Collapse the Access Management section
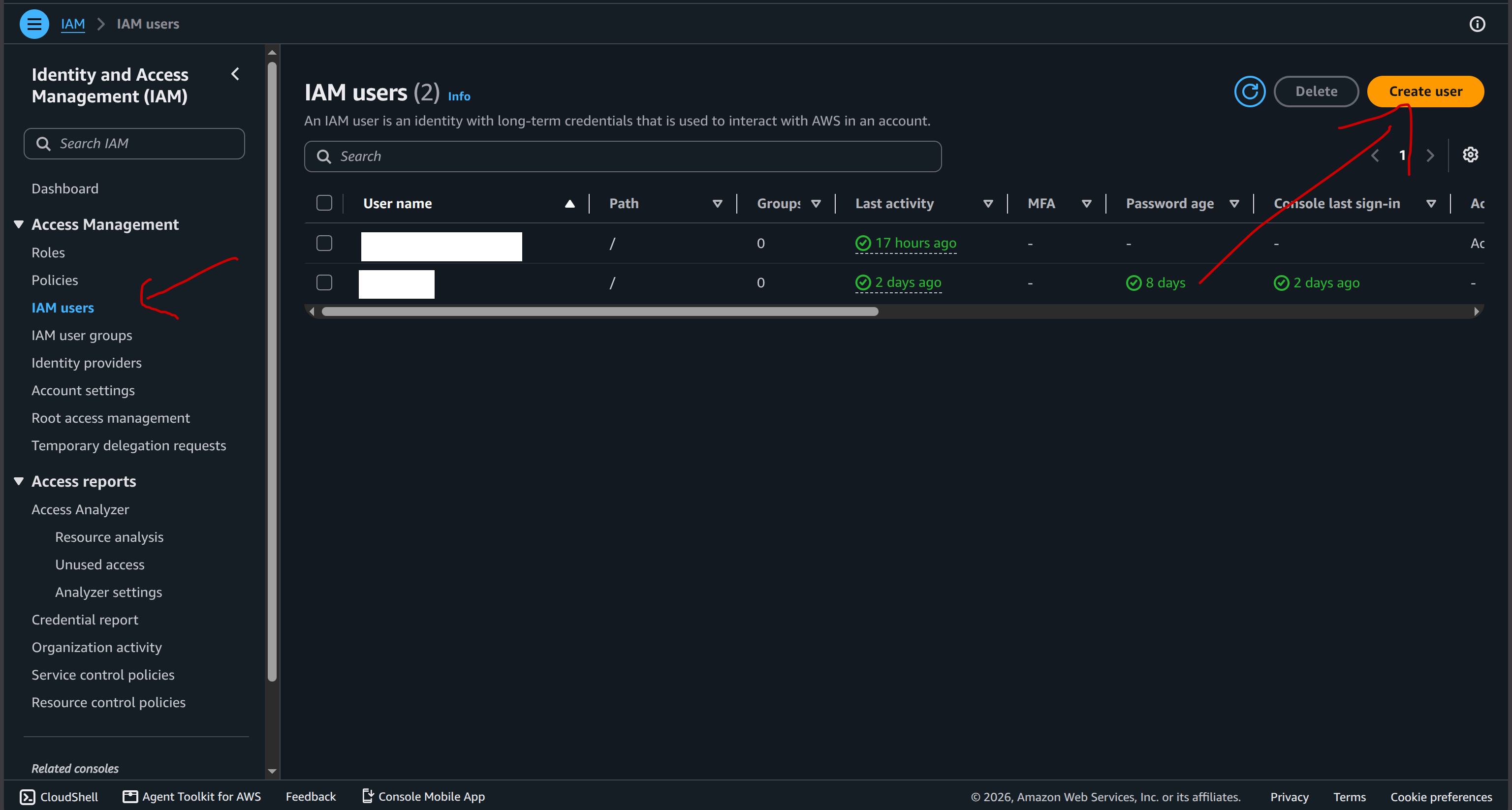 pyautogui.click(x=19, y=224)
